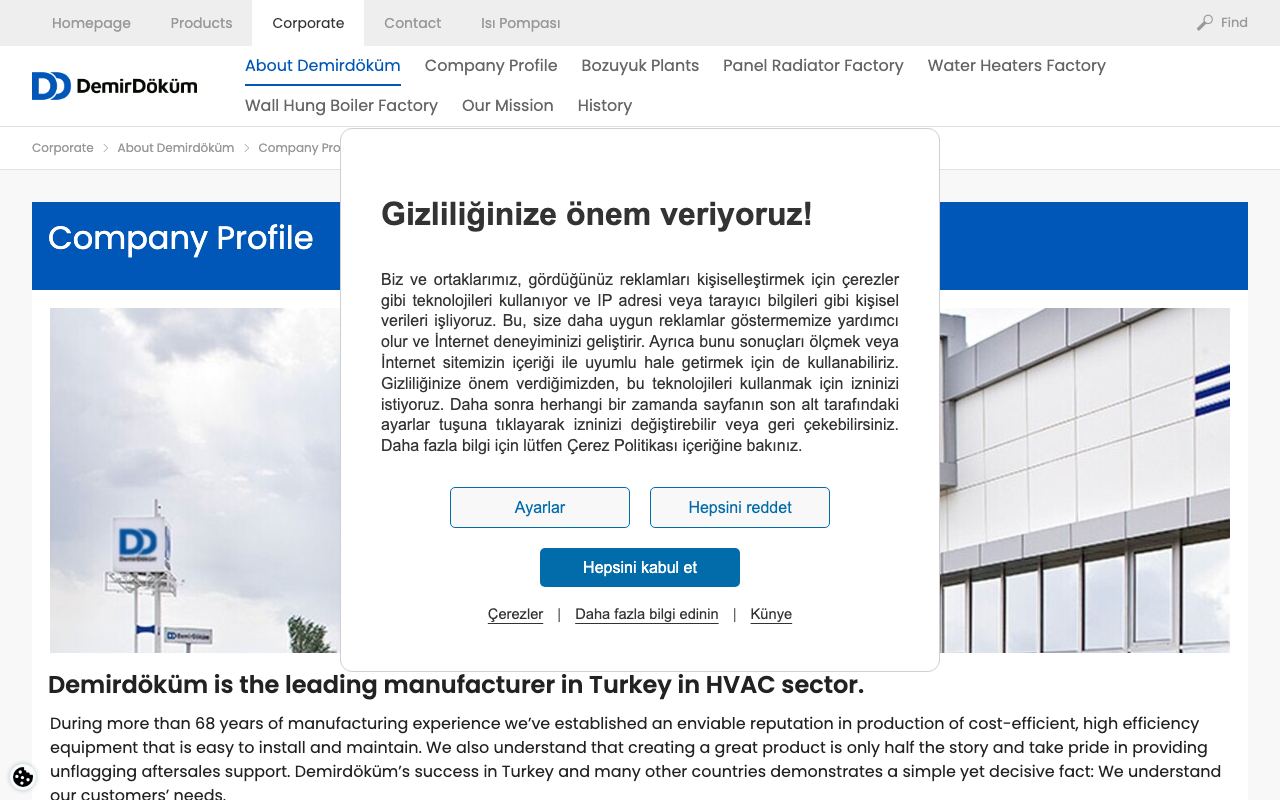Open the Künye link

coord(771,614)
